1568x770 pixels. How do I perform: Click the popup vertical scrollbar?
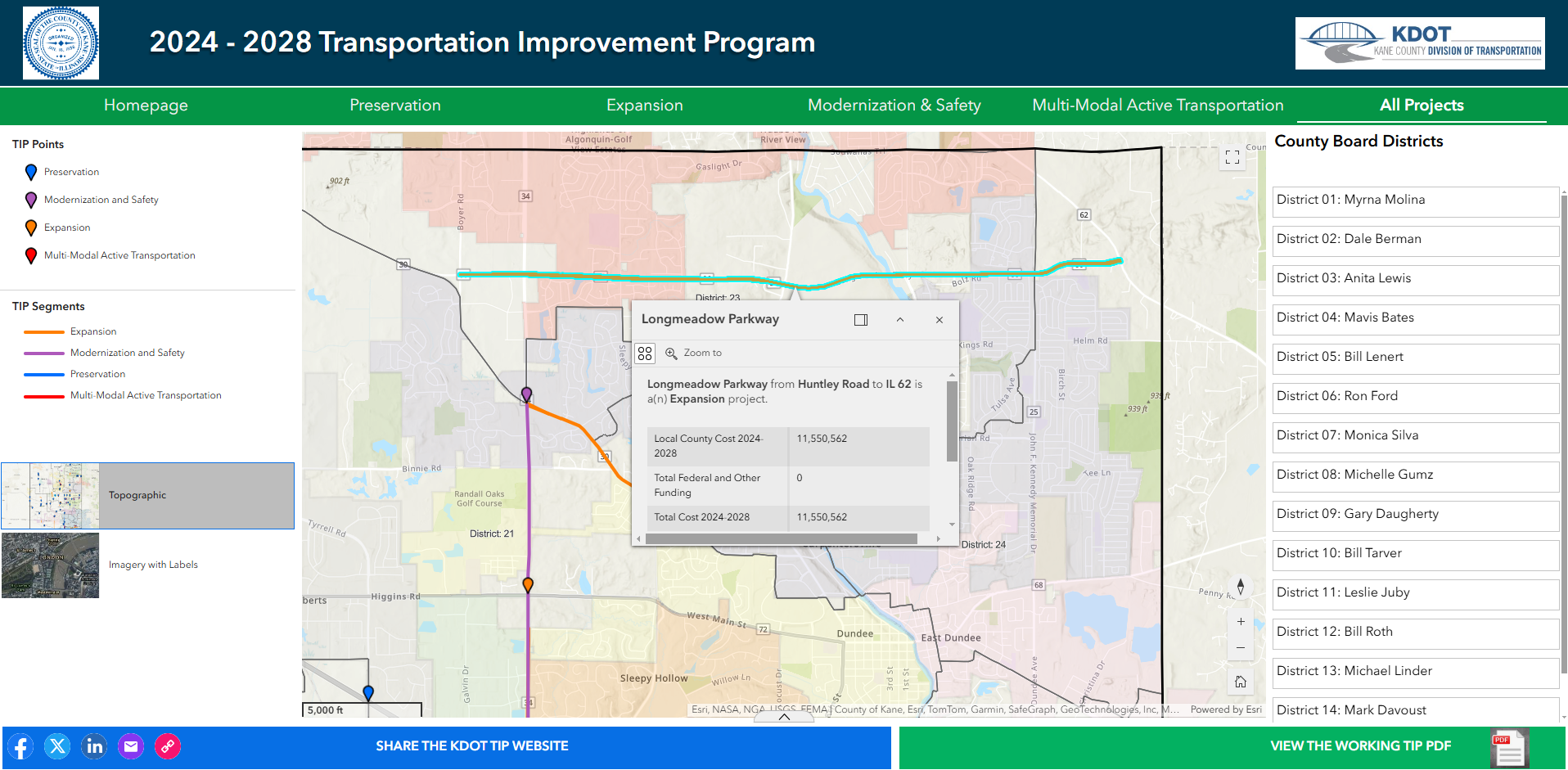952,422
